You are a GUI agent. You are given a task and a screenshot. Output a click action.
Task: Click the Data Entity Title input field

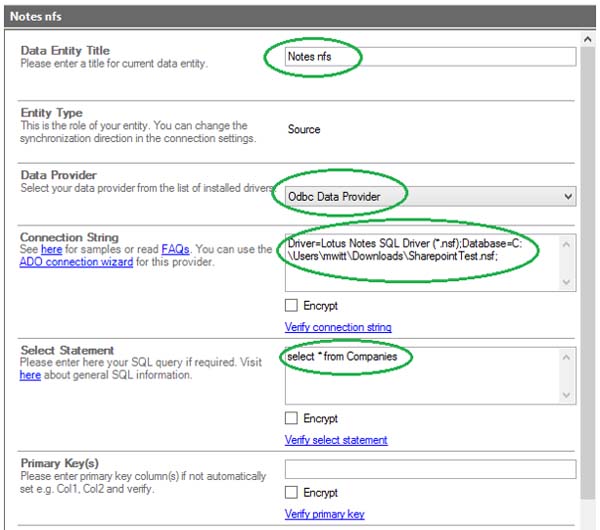click(x=430, y=57)
